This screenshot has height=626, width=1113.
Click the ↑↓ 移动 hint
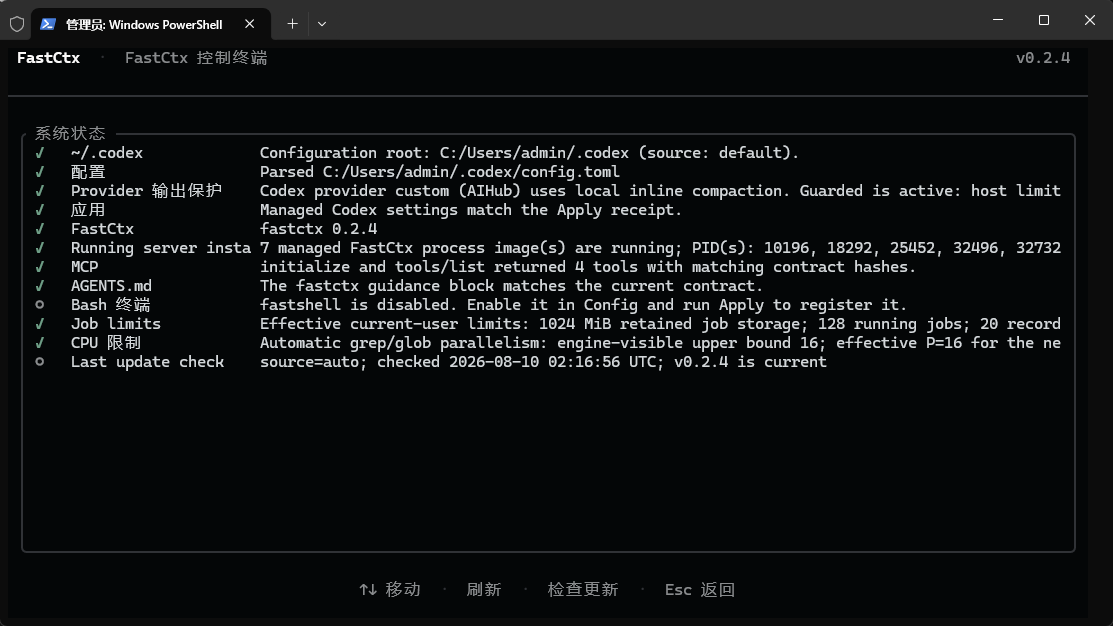point(390,589)
